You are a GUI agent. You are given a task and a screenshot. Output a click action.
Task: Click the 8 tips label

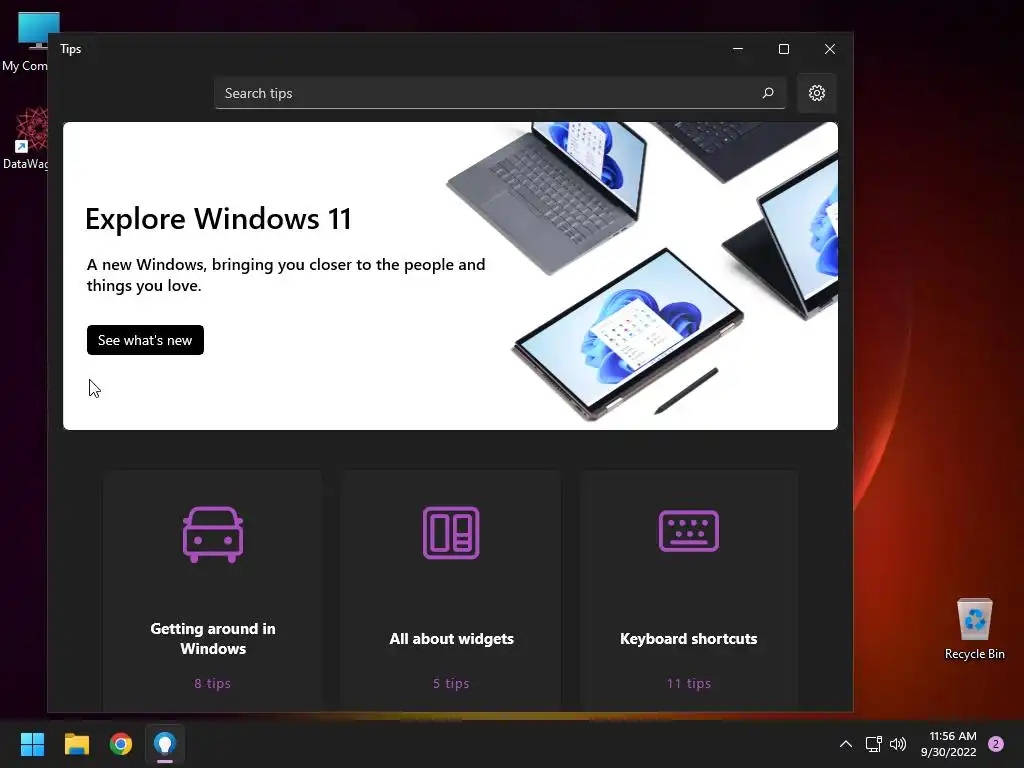point(212,683)
